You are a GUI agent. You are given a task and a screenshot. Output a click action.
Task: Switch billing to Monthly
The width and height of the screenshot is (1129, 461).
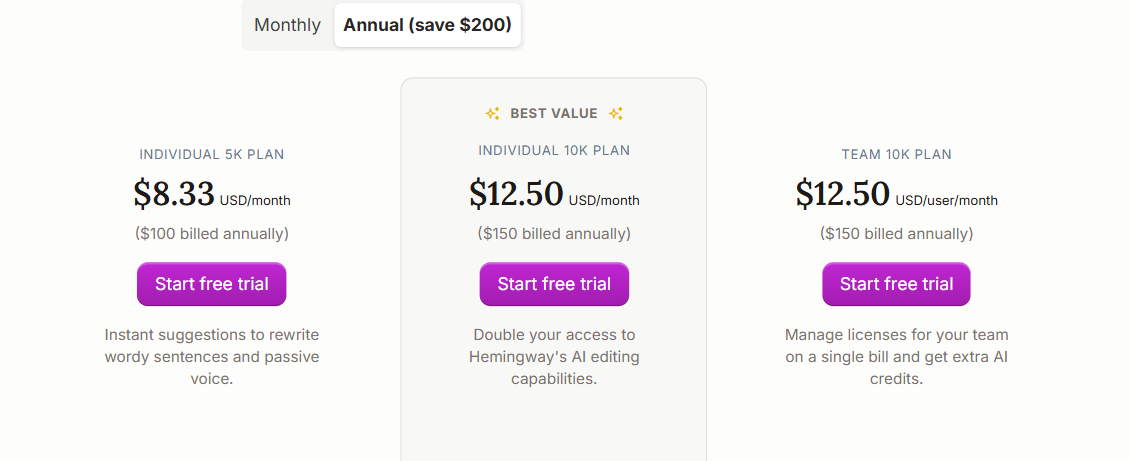[287, 25]
